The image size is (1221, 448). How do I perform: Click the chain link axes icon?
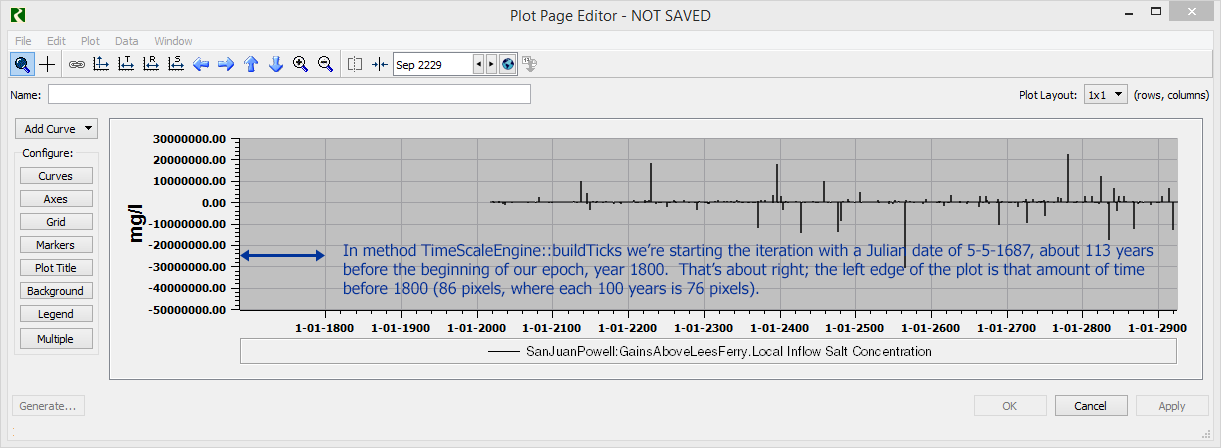point(77,64)
